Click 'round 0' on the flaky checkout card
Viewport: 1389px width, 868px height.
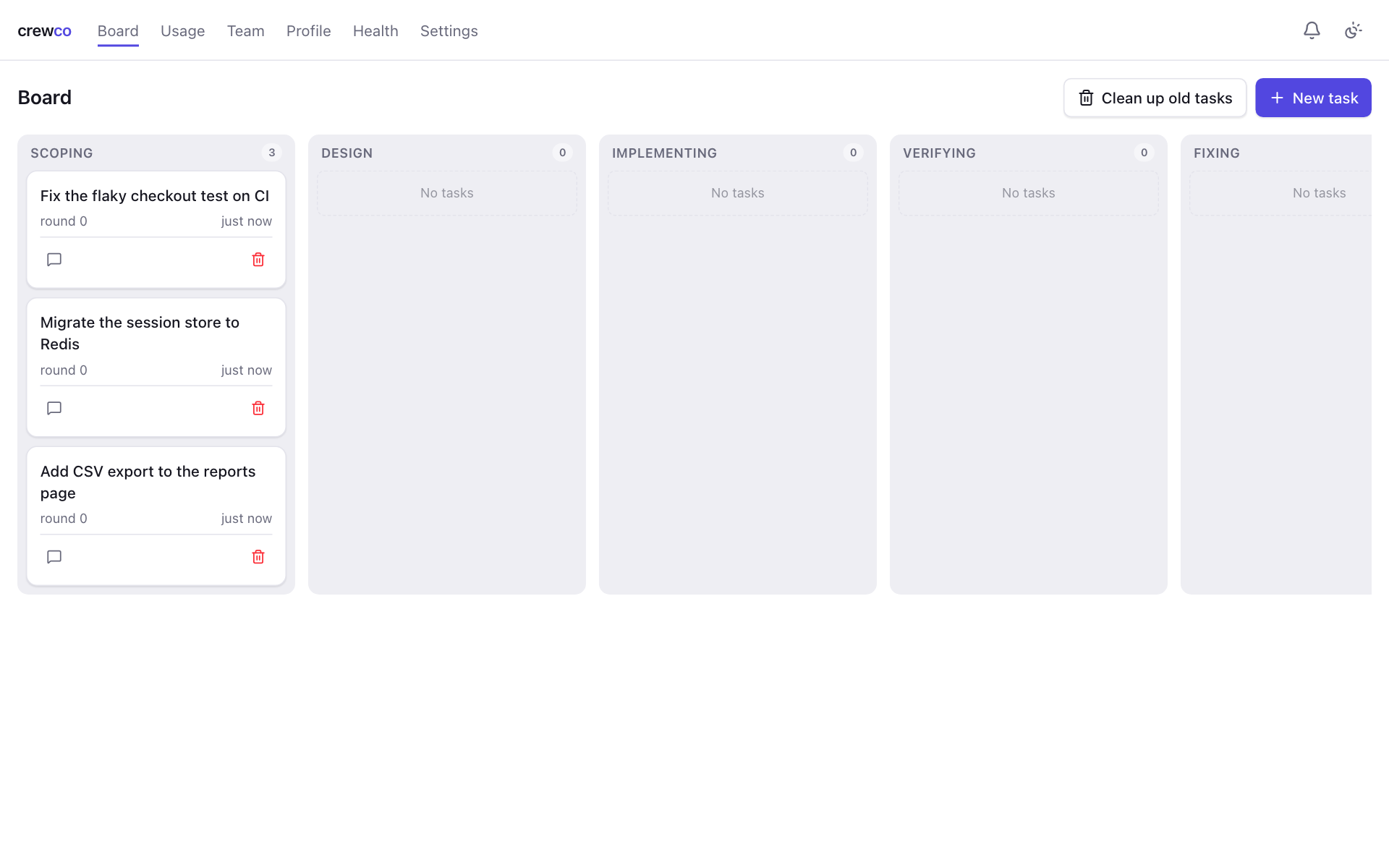tap(64, 221)
